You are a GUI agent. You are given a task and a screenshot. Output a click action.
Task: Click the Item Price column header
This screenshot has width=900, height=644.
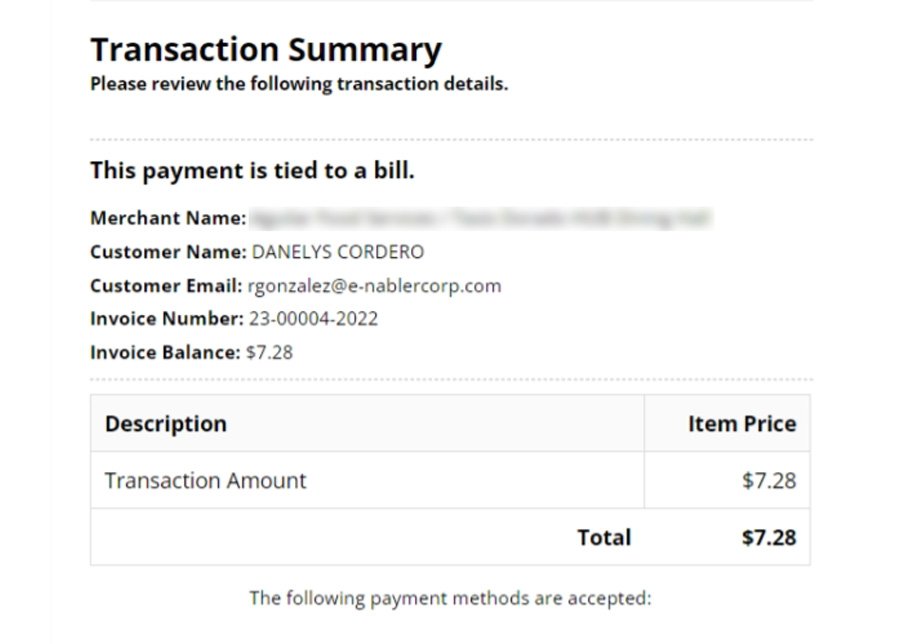(741, 423)
